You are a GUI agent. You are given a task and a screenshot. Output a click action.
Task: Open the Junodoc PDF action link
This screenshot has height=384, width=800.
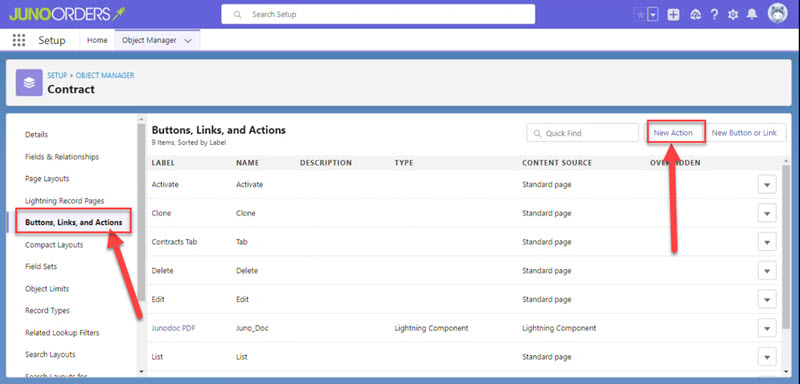[173, 328]
